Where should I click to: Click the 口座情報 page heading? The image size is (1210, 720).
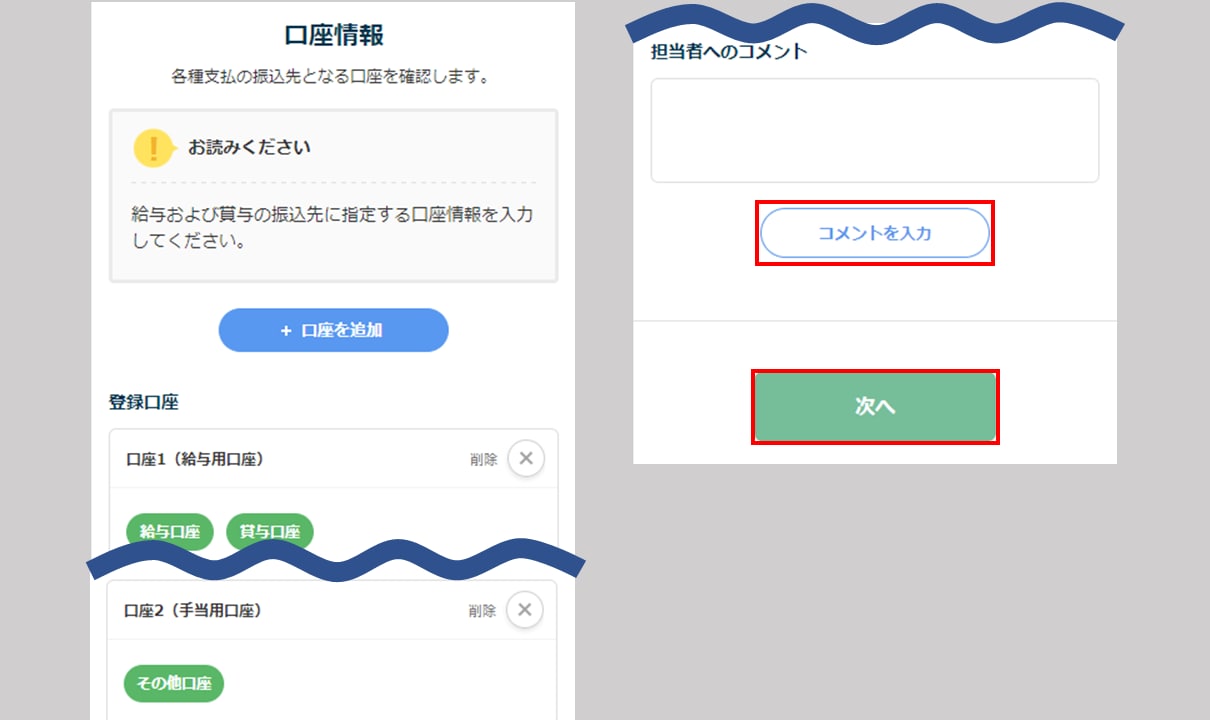click(334, 35)
